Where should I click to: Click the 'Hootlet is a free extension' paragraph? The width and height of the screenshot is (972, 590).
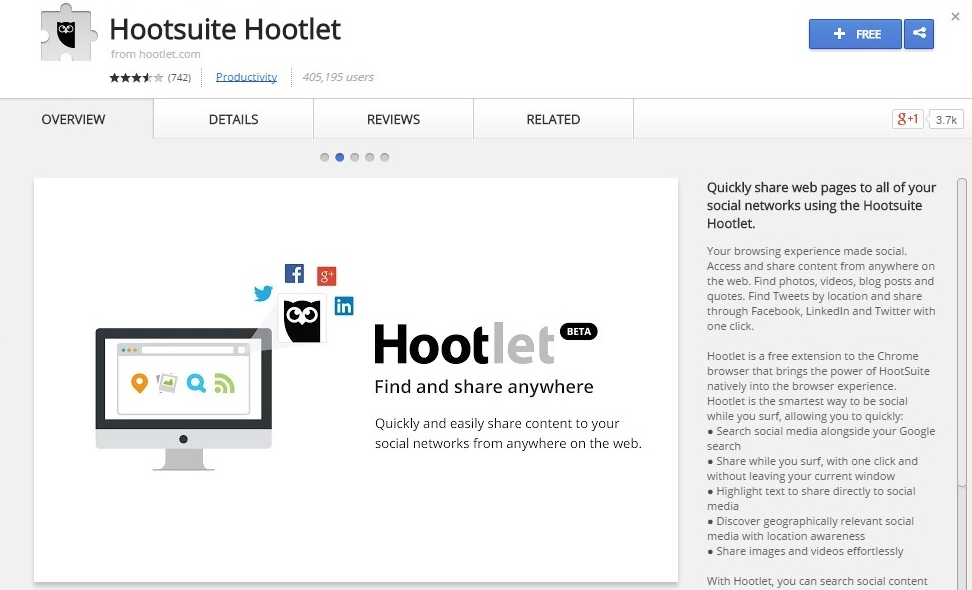coord(818,386)
